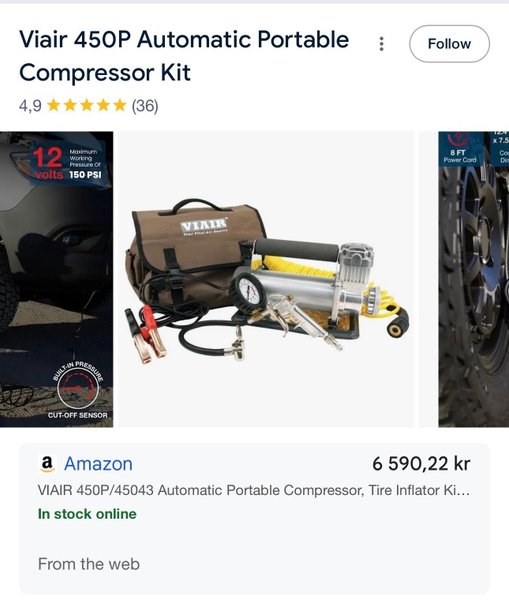Select the From the web section label
The image size is (509, 600).
coord(89,564)
